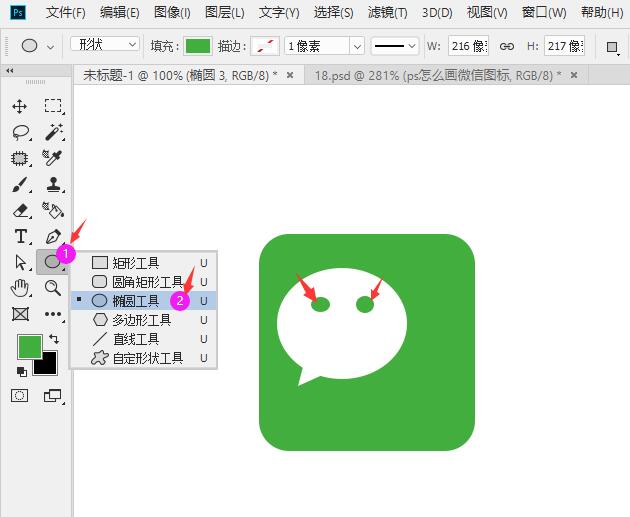Switch to the 未标题-1 document tab

click(x=180, y=75)
